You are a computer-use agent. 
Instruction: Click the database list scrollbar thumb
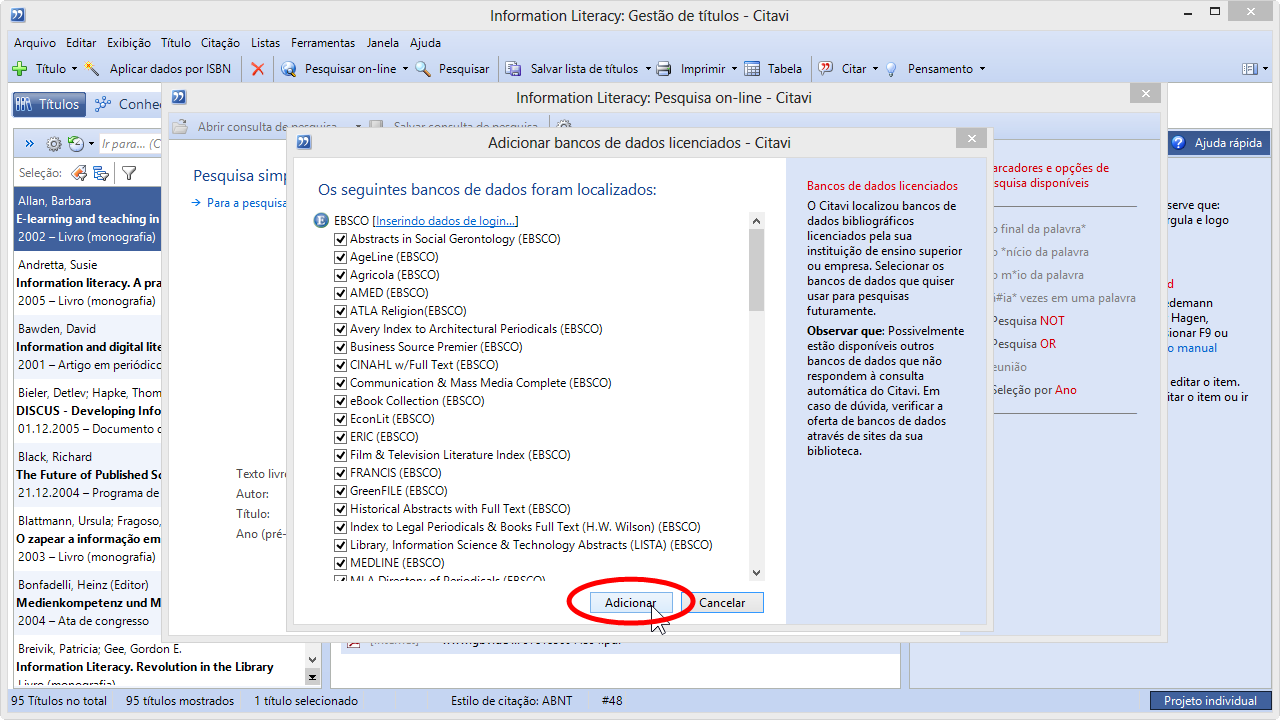[x=756, y=270]
